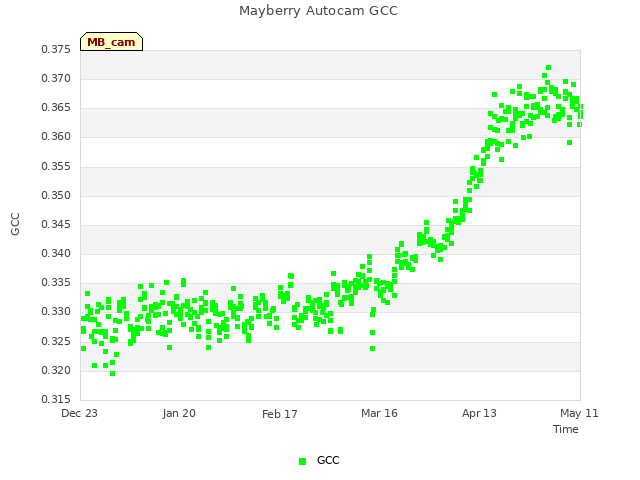Viewport: 640px width, 480px height.
Task: Click the 0.315 y-axis value
Action: click(x=56, y=399)
